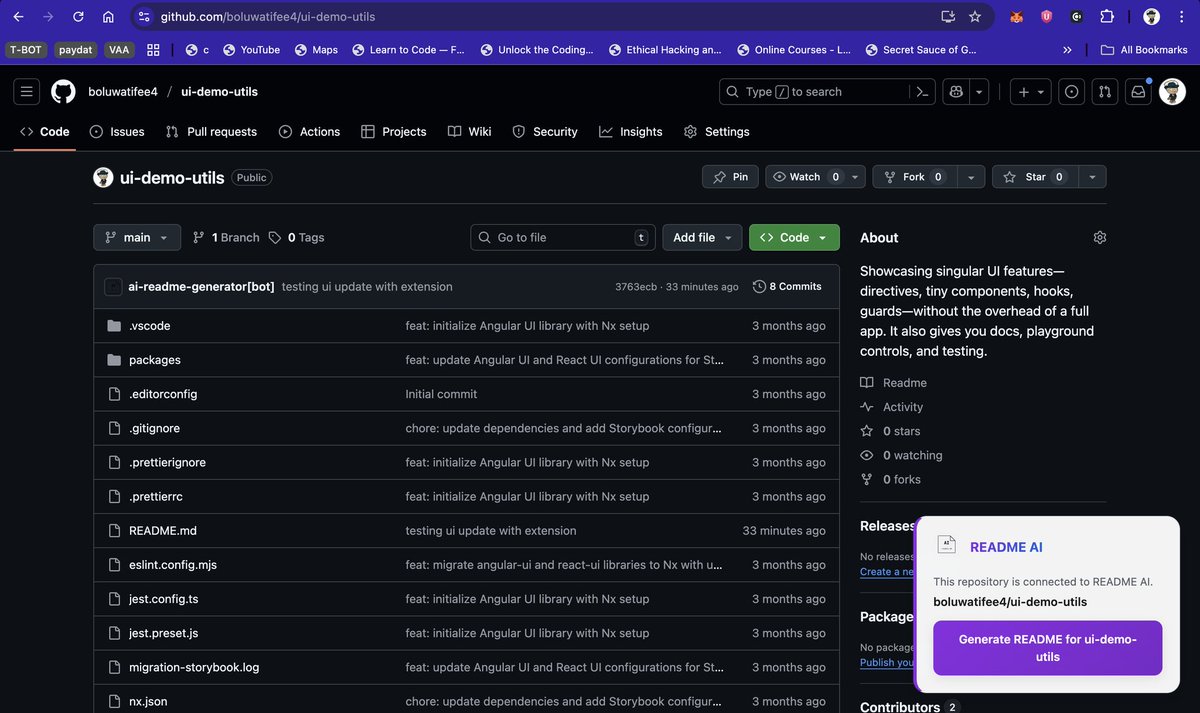Click the ai-readme-generator bot avatar

113,287
